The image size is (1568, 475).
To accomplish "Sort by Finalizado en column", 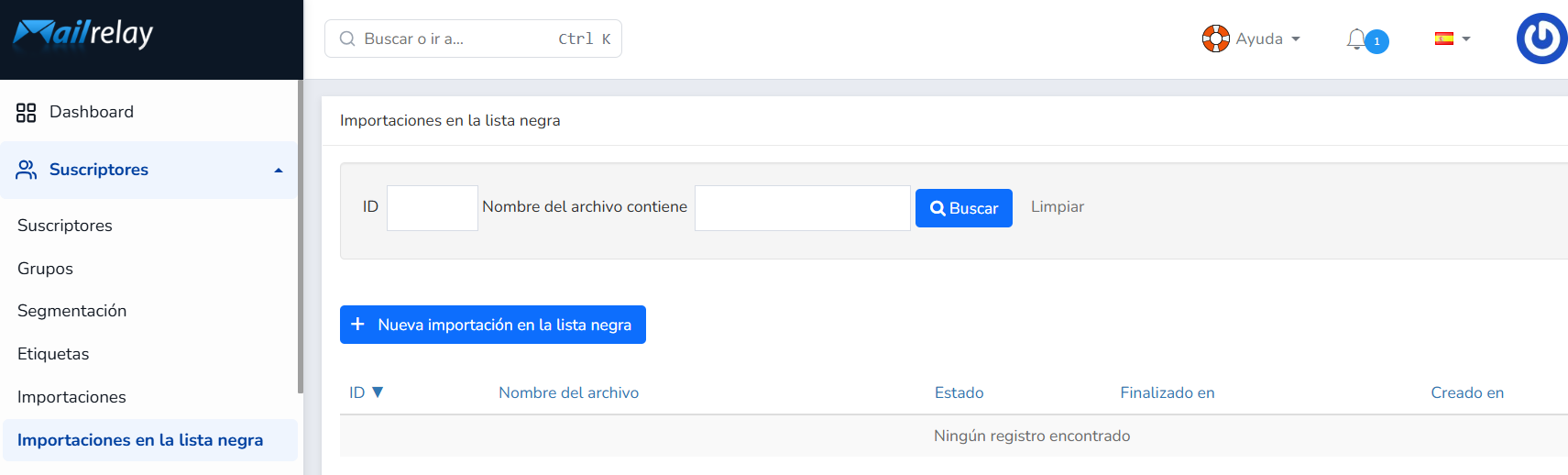I will click(x=1168, y=392).
